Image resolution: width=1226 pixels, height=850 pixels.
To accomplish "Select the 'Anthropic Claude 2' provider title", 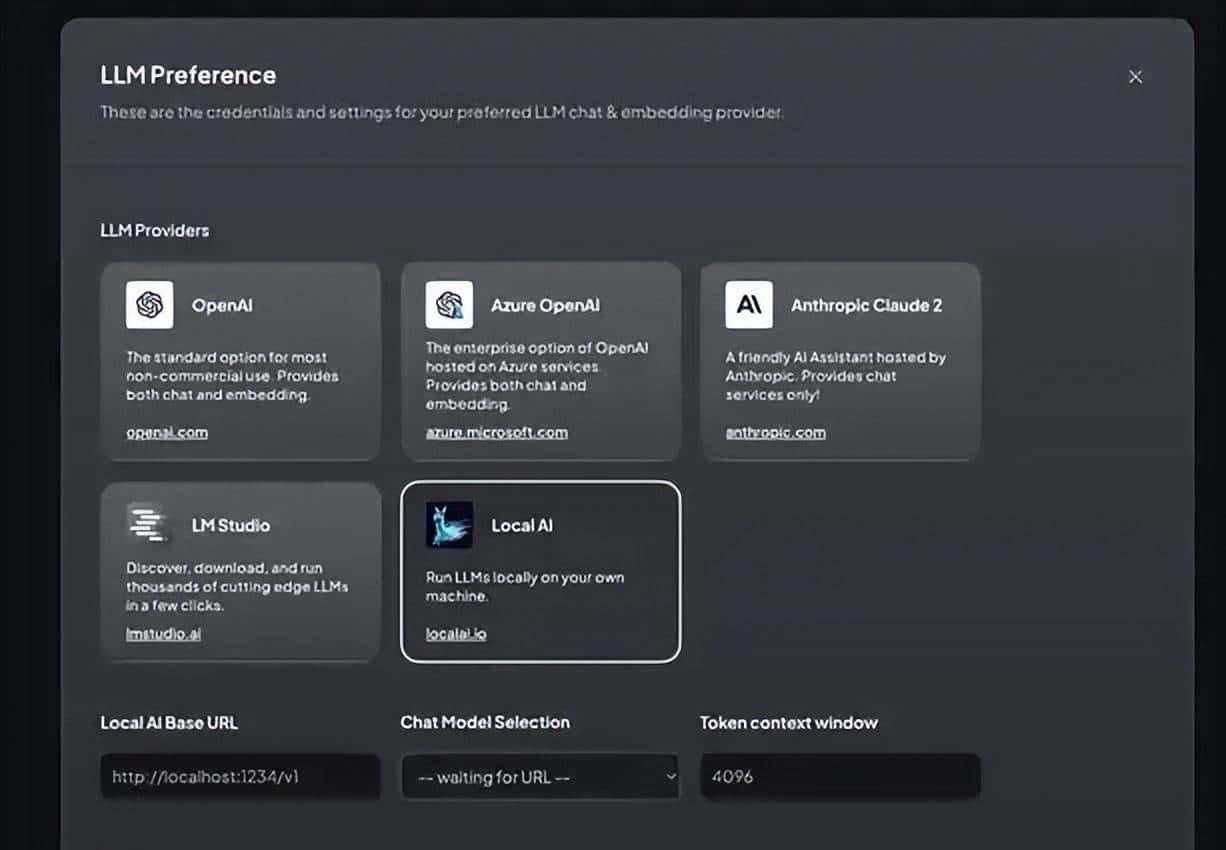I will click(866, 306).
